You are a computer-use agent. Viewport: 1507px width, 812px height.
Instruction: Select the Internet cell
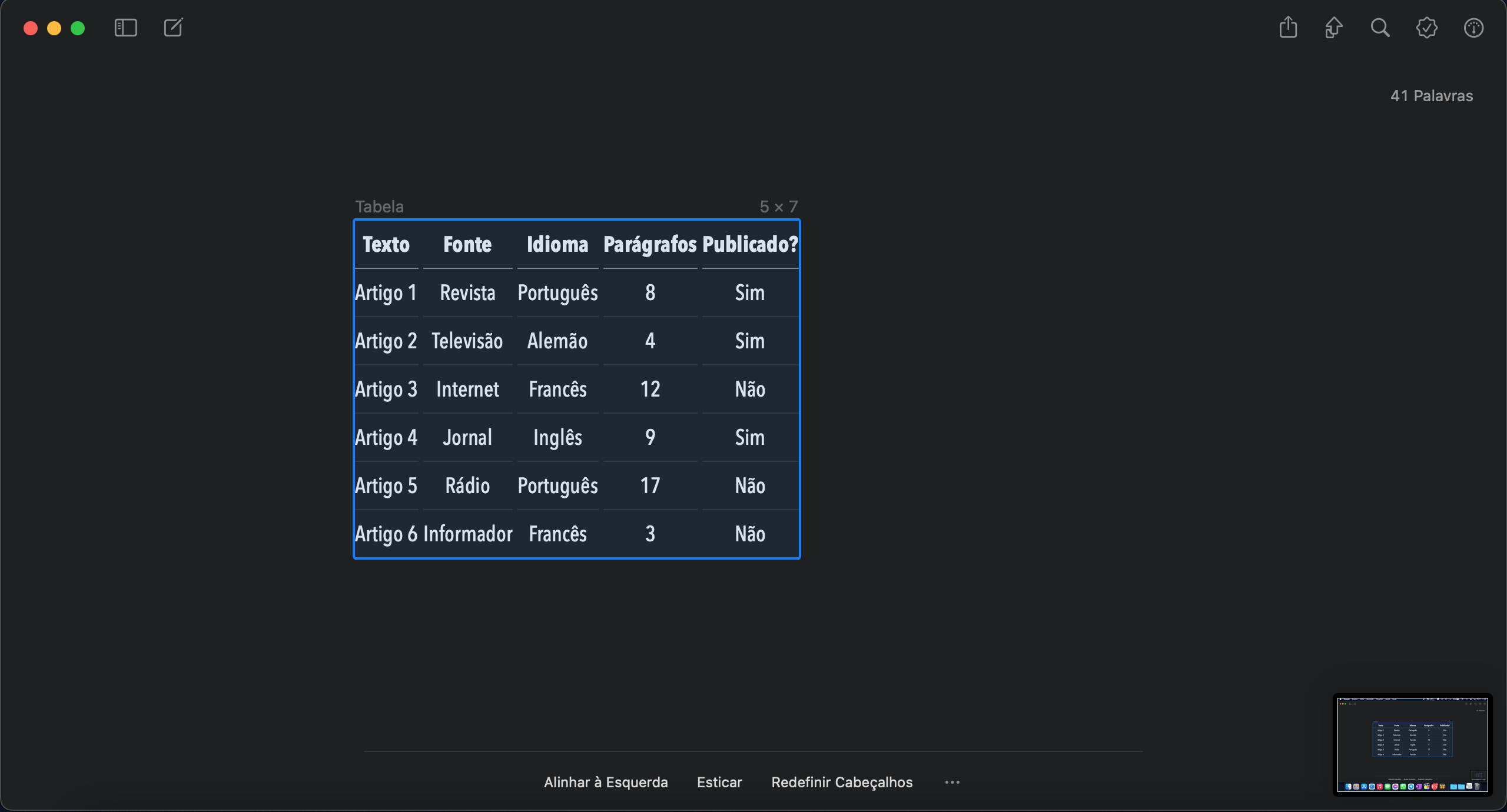click(x=467, y=389)
